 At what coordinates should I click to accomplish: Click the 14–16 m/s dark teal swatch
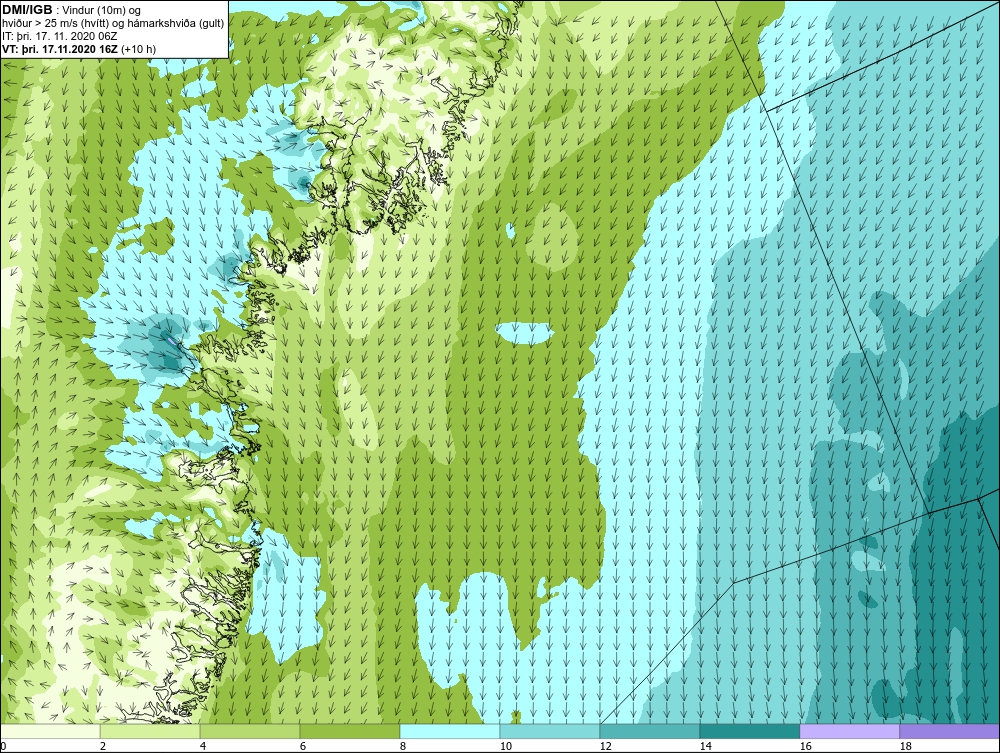750,731
